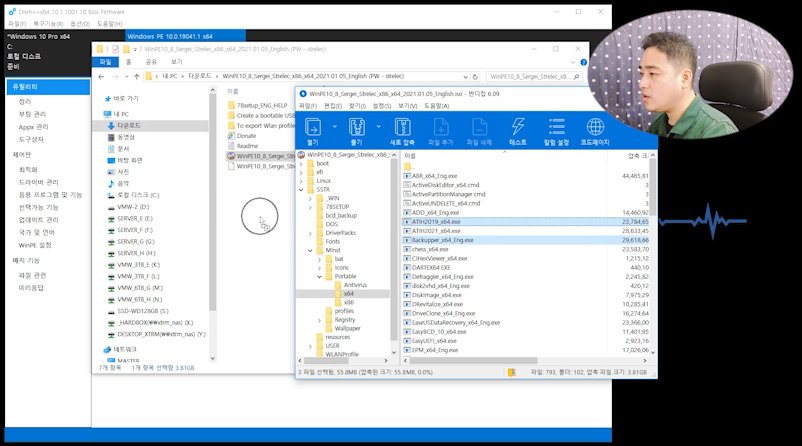
Task: Expand the Registry folder in tree
Action: 320,320
